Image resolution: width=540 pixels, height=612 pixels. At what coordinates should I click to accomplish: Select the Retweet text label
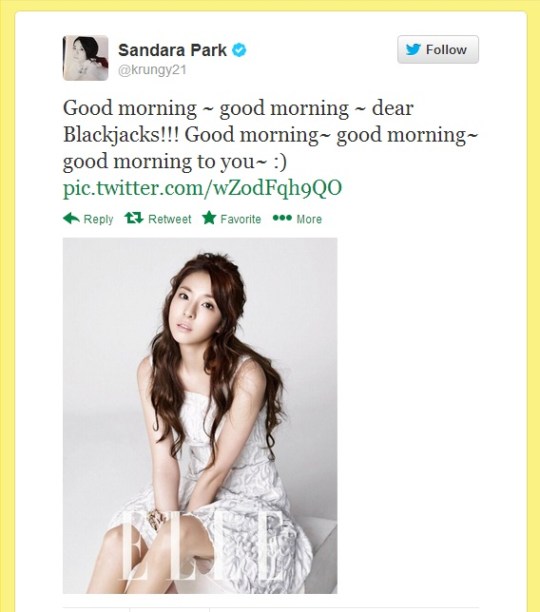[170, 219]
